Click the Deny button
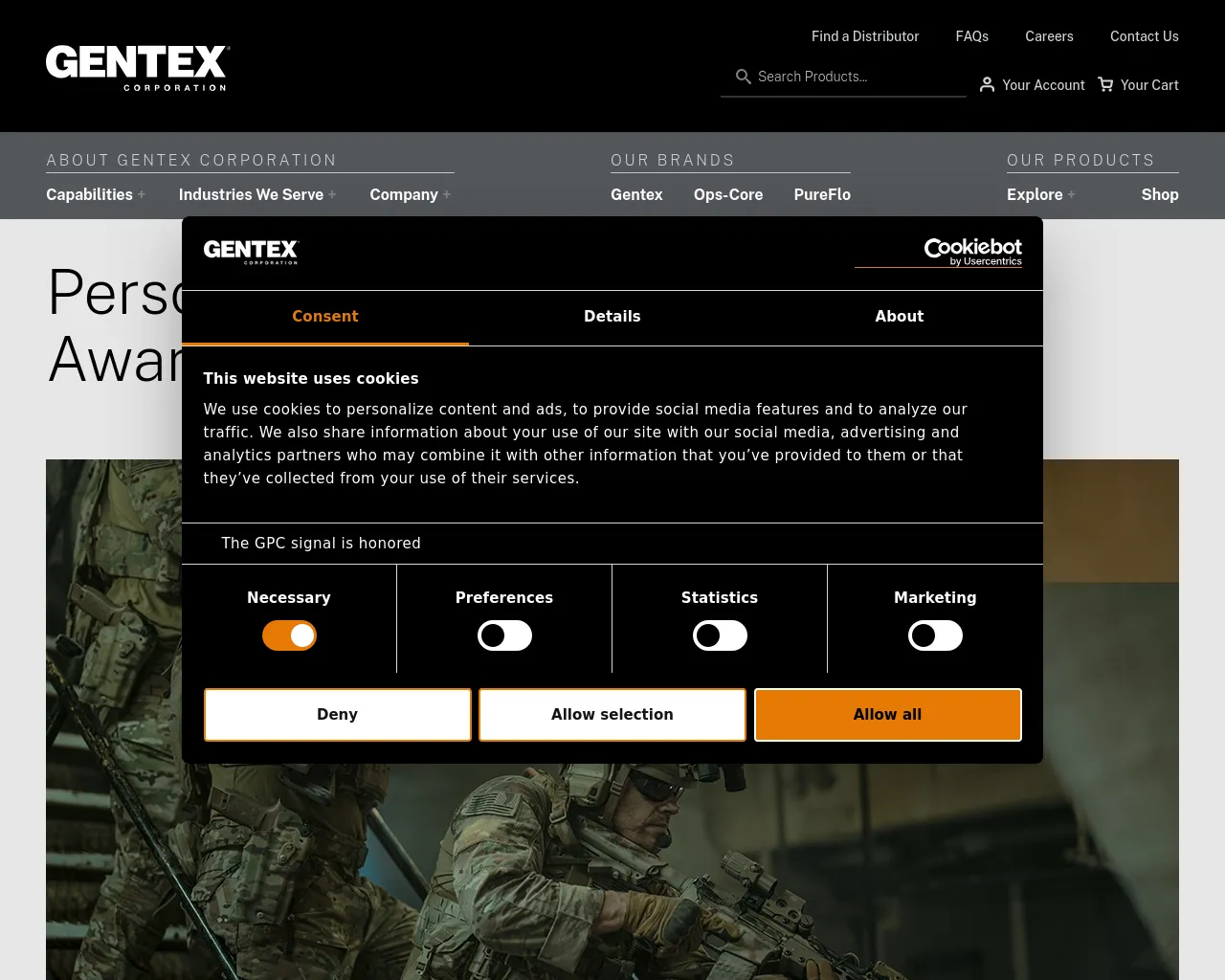The height and width of the screenshot is (980, 1225). [338, 715]
